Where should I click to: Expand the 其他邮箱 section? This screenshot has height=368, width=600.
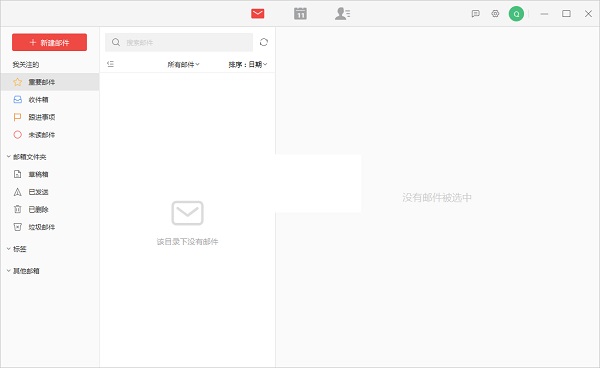pos(8,270)
